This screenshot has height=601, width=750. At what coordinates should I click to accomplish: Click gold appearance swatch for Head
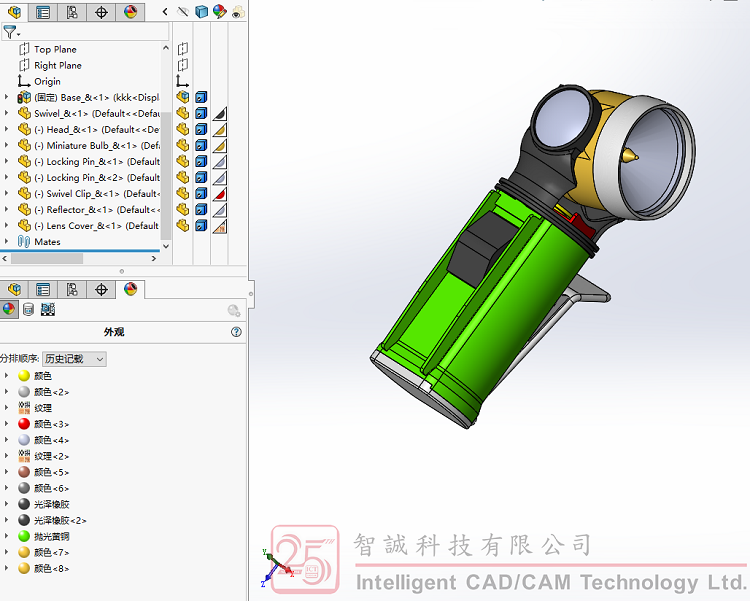click(x=220, y=130)
